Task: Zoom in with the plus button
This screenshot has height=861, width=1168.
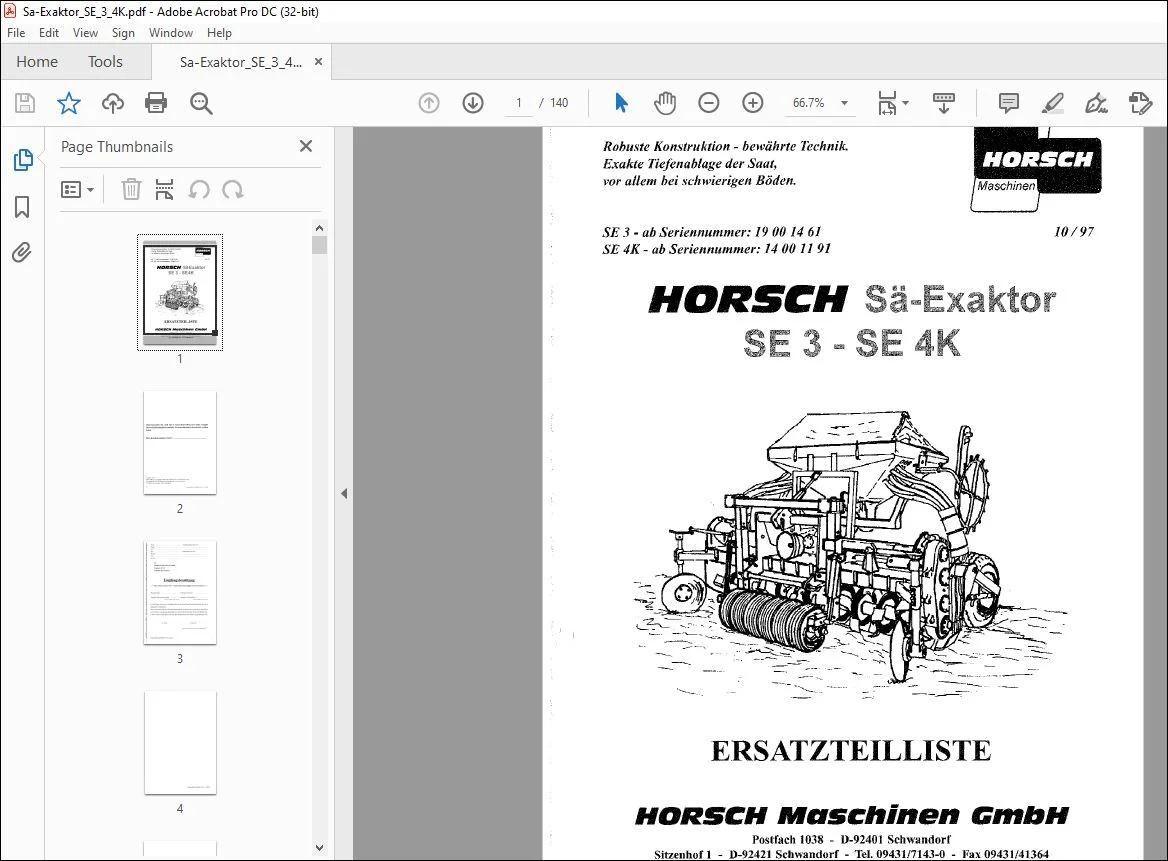Action: pyautogui.click(x=752, y=103)
